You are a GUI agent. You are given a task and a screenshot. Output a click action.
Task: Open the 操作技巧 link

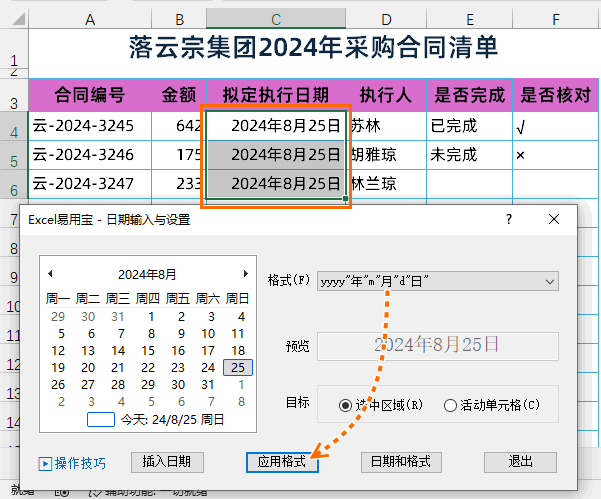tap(80, 463)
